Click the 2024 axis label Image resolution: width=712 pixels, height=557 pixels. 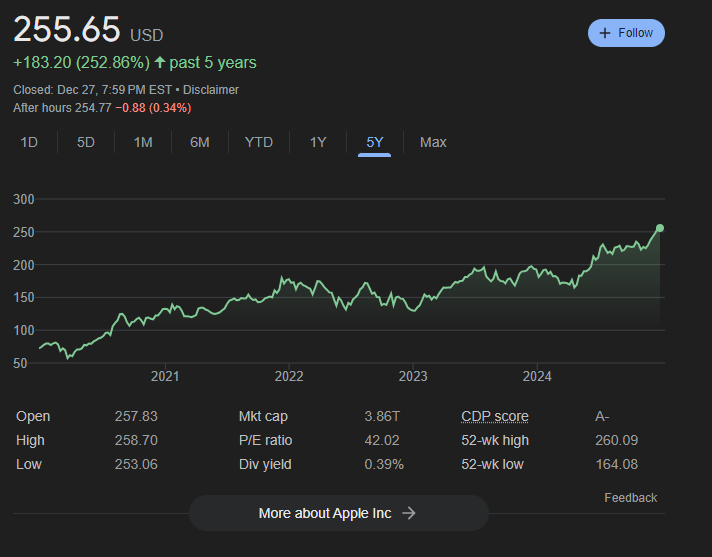[x=537, y=376]
